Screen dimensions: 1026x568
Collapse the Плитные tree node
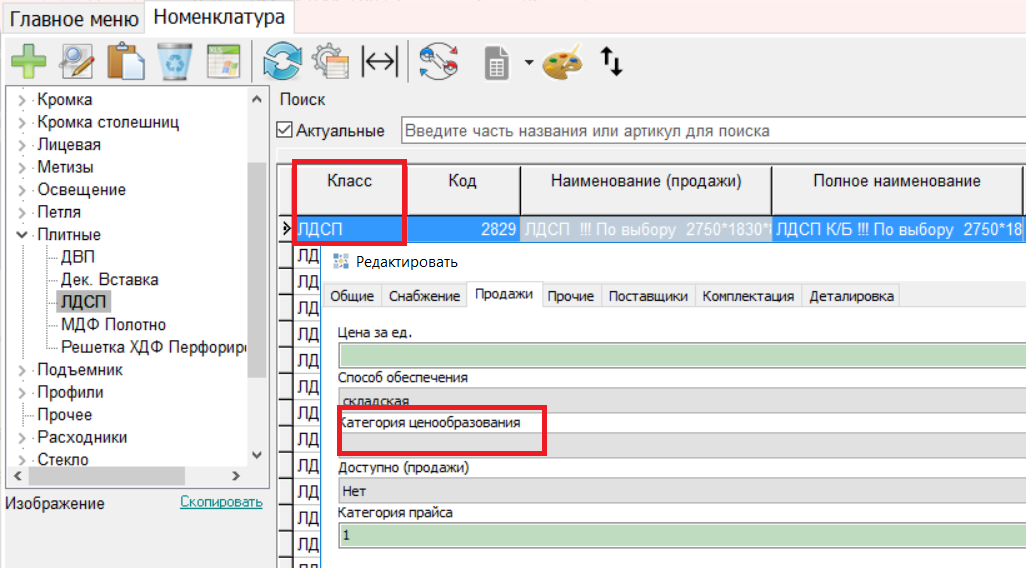(22, 235)
